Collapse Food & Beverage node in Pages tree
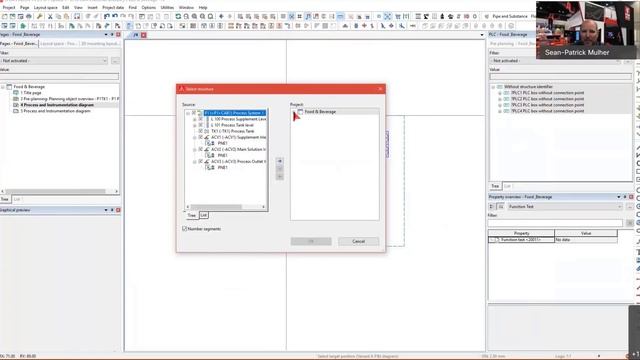The width and height of the screenshot is (640, 360). tap(3, 87)
